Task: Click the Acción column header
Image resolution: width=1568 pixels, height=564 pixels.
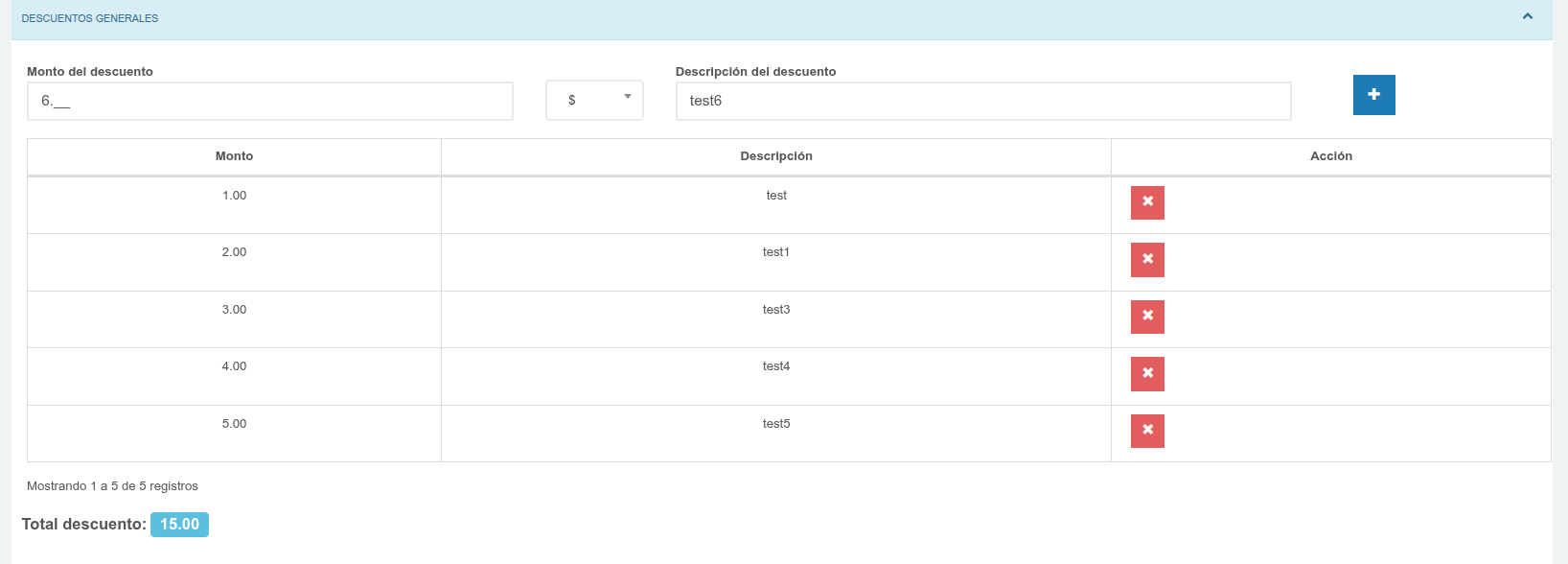Action: (x=1330, y=156)
